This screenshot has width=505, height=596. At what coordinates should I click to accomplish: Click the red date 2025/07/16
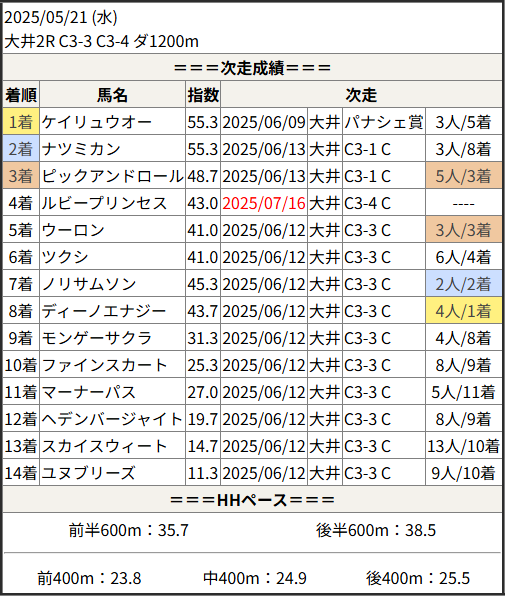coord(264,203)
